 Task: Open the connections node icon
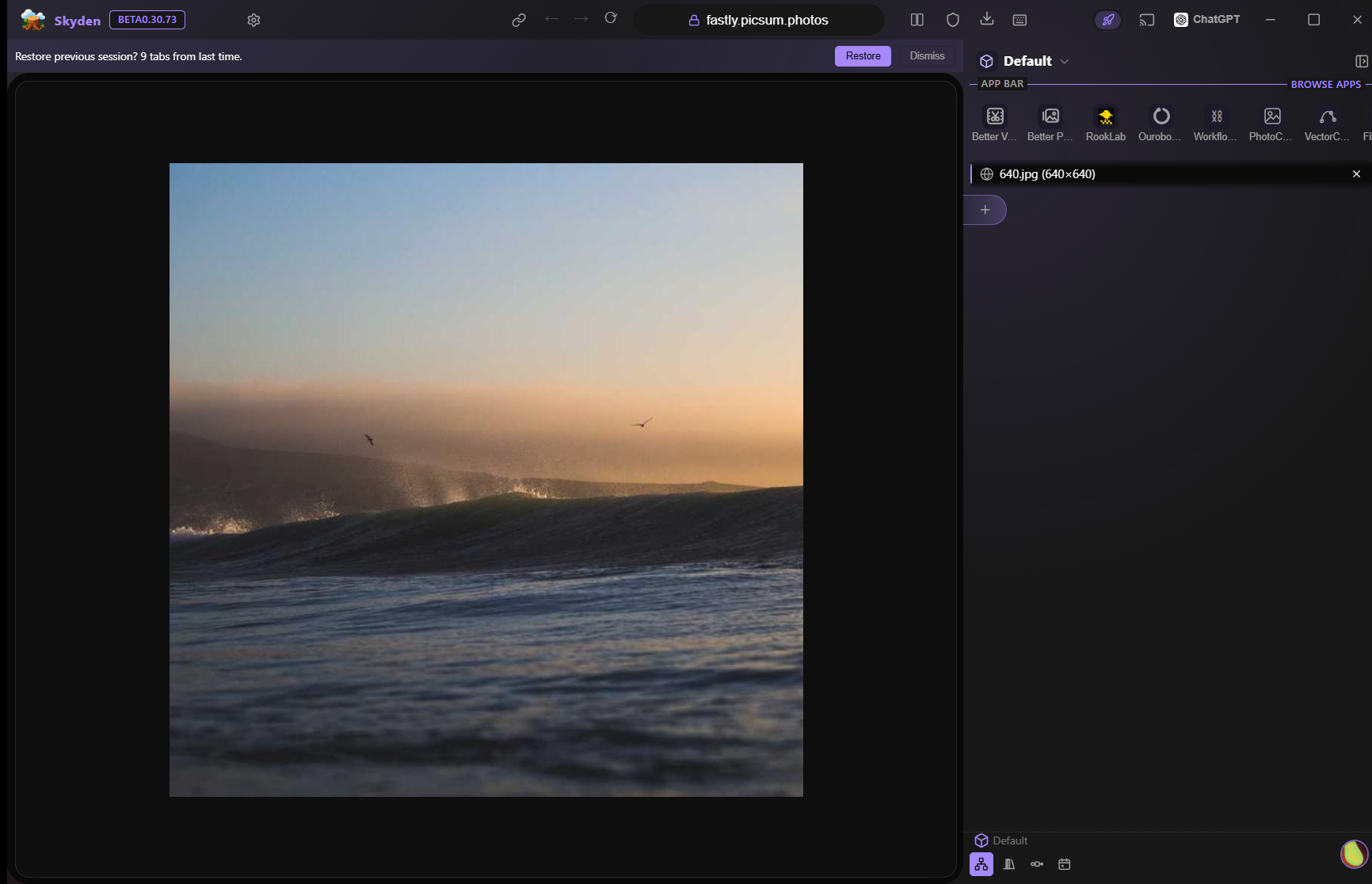[x=1037, y=864]
